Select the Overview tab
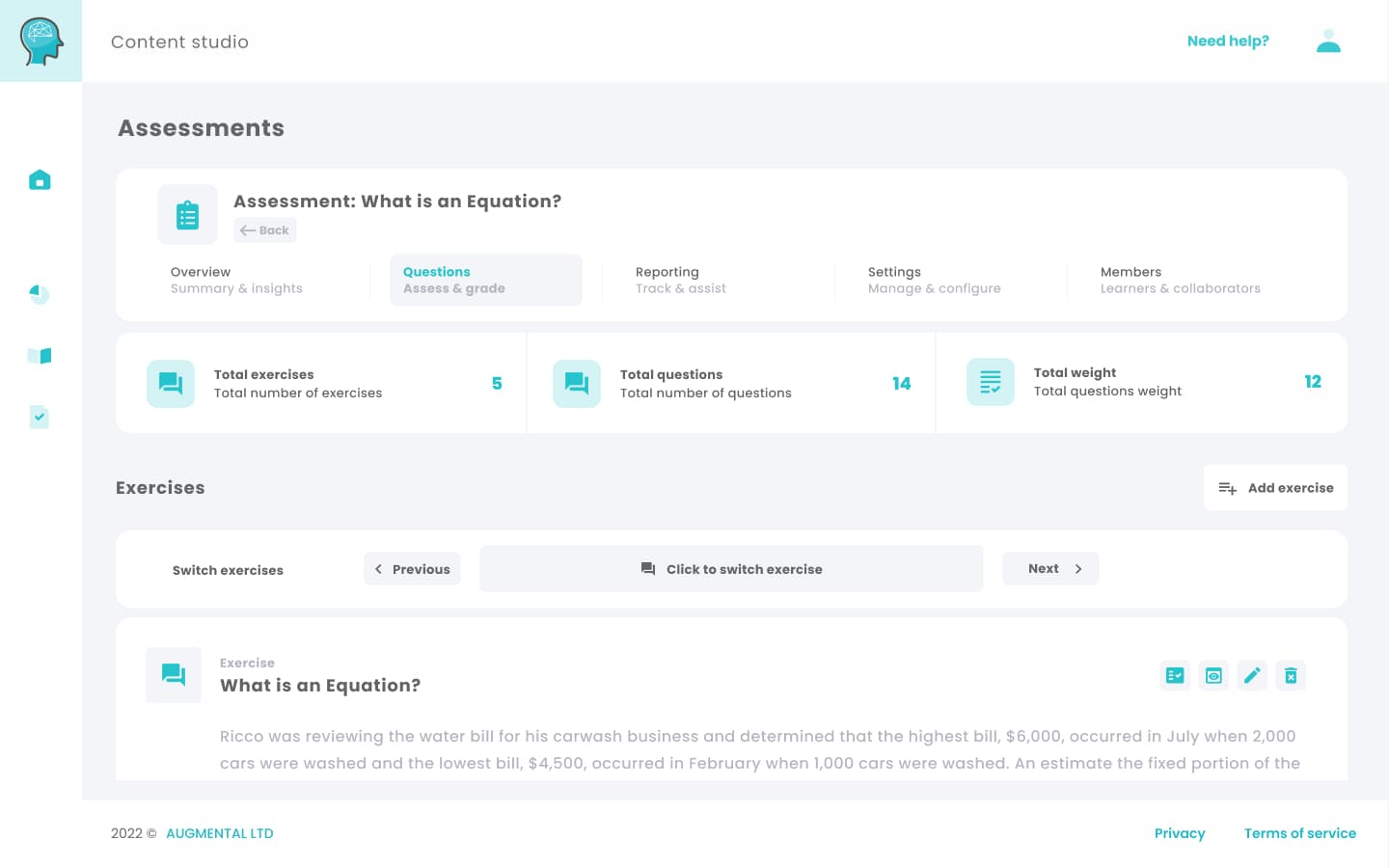Viewport: 1389px width, 868px height. pyautogui.click(x=236, y=280)
